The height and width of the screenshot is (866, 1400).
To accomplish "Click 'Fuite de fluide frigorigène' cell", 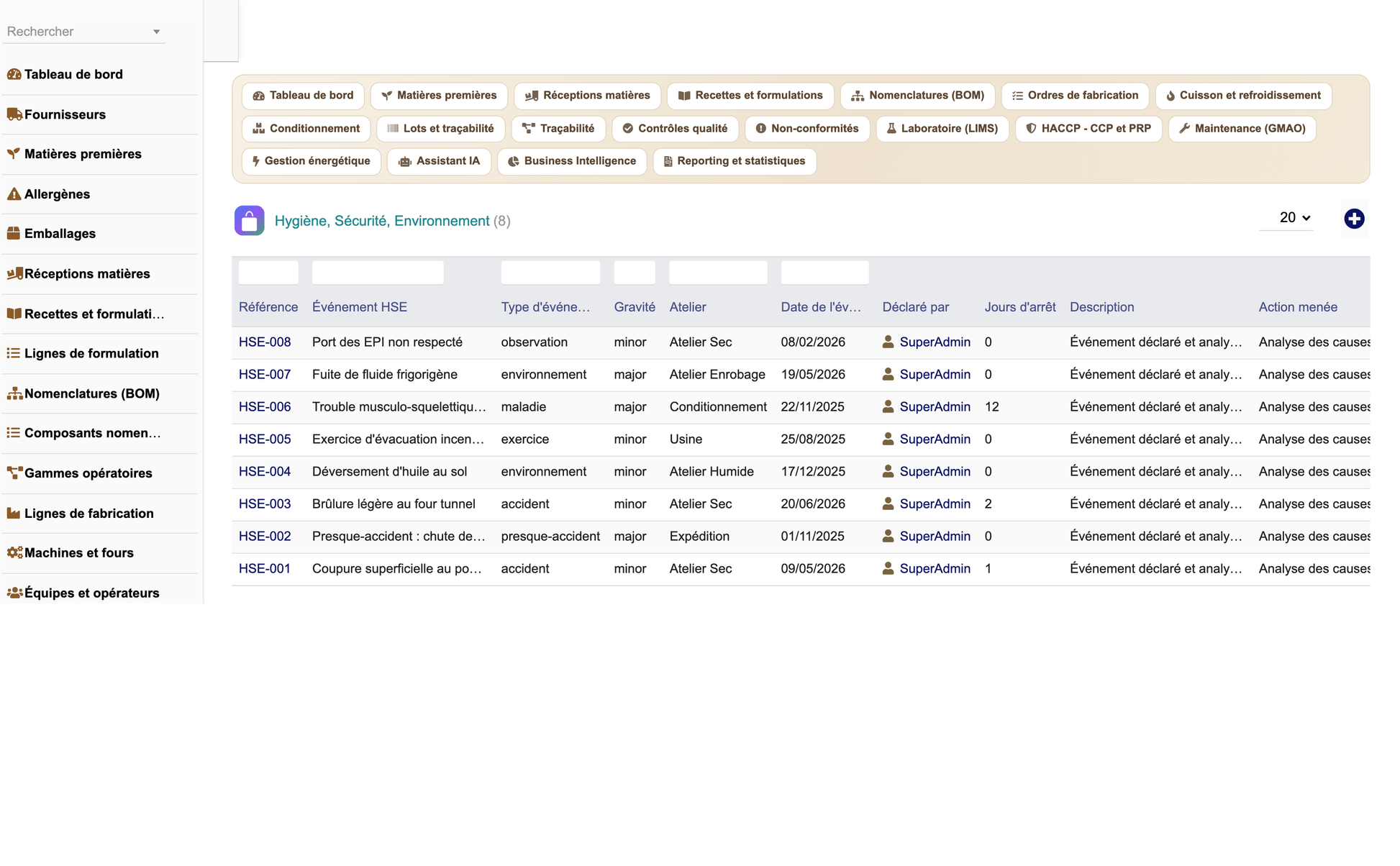I will pos(385,374).
